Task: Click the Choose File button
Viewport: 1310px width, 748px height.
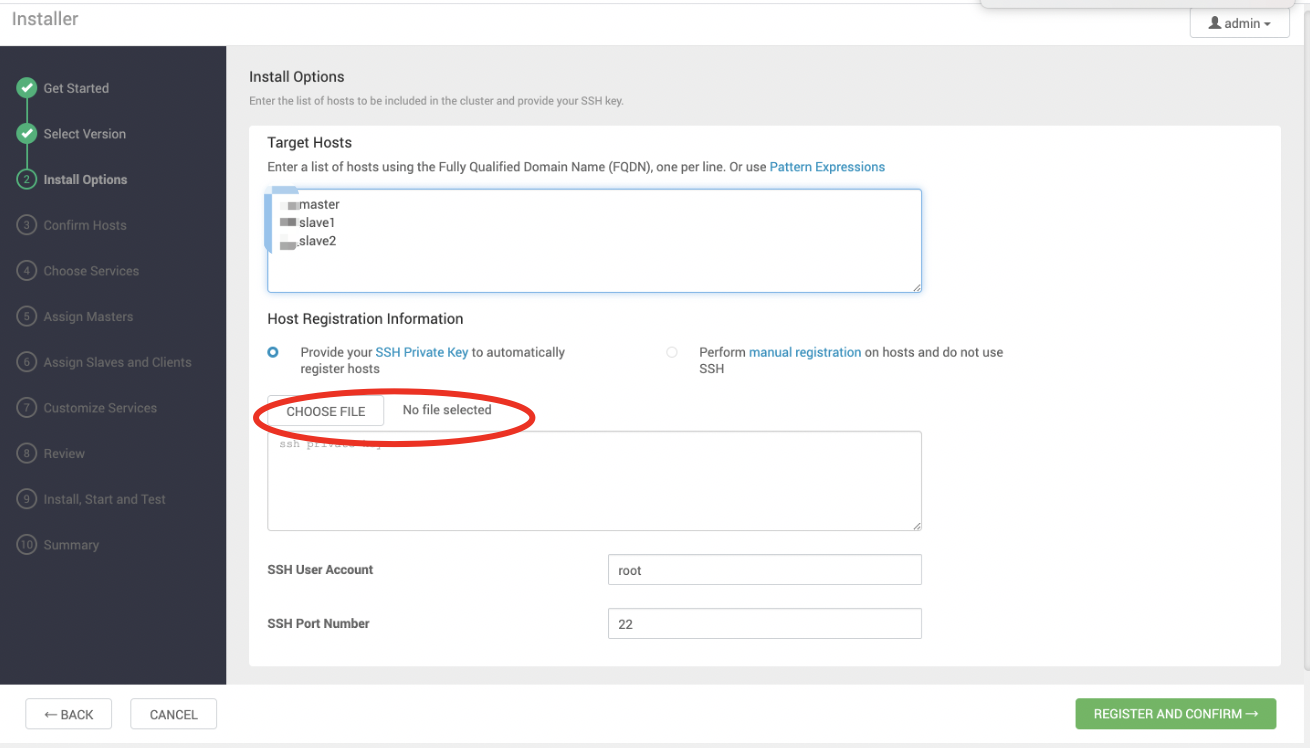Action: [x=326, y=411]
